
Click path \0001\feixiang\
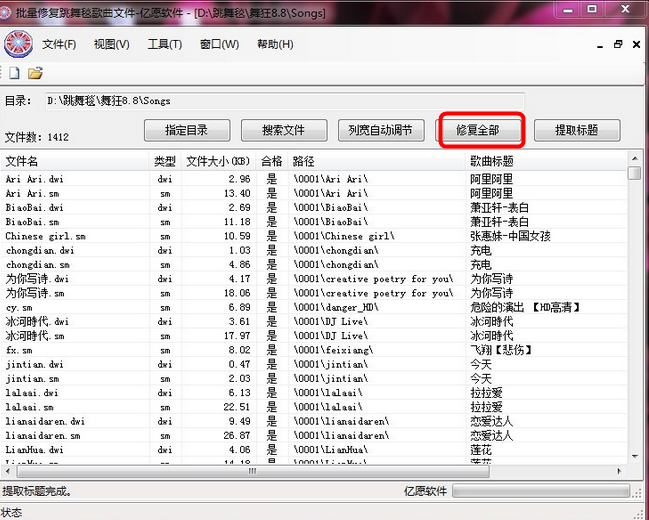click(x=333, y=350)
